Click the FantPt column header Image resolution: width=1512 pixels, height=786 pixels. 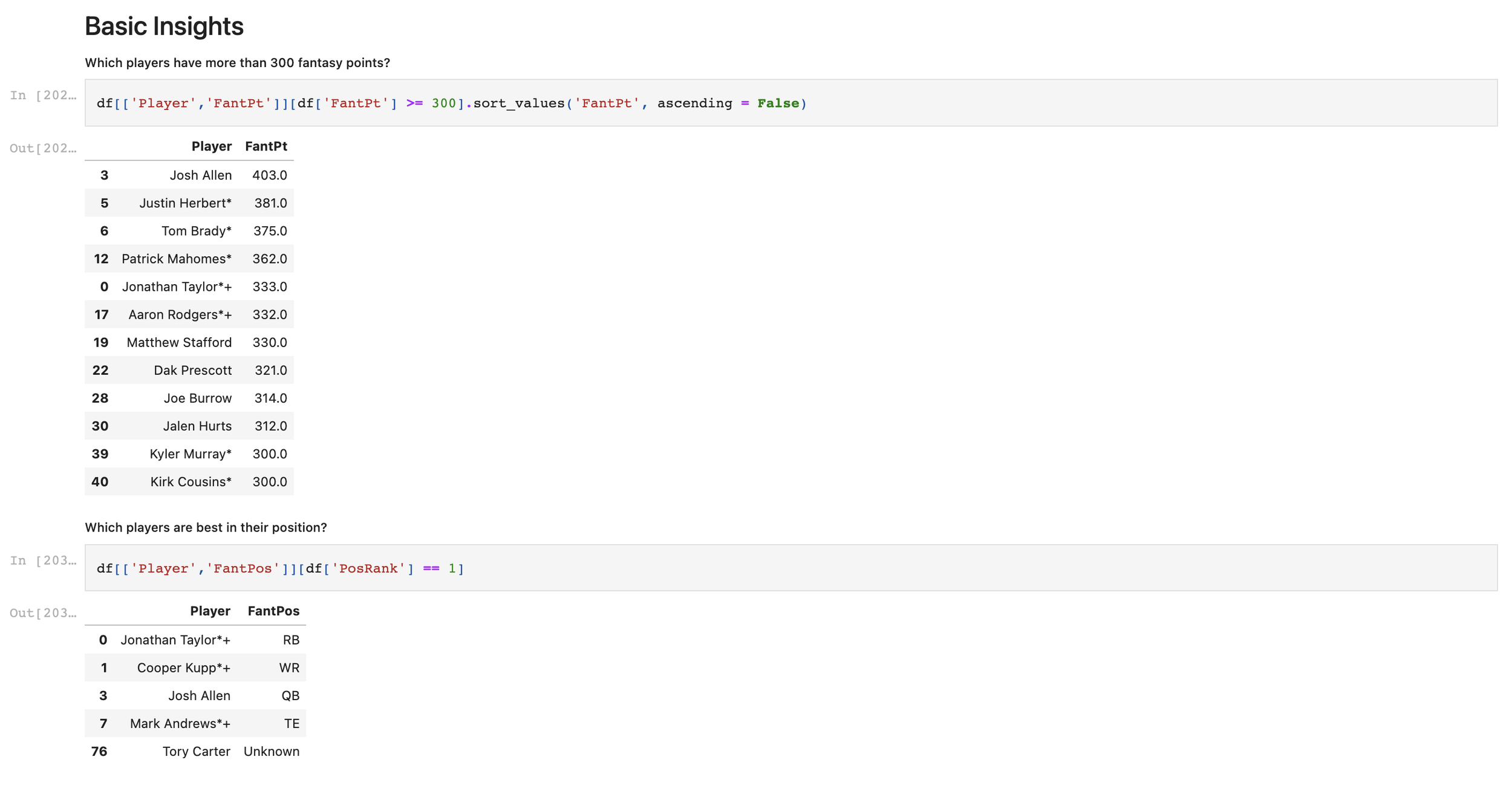[x=266, y=146]
